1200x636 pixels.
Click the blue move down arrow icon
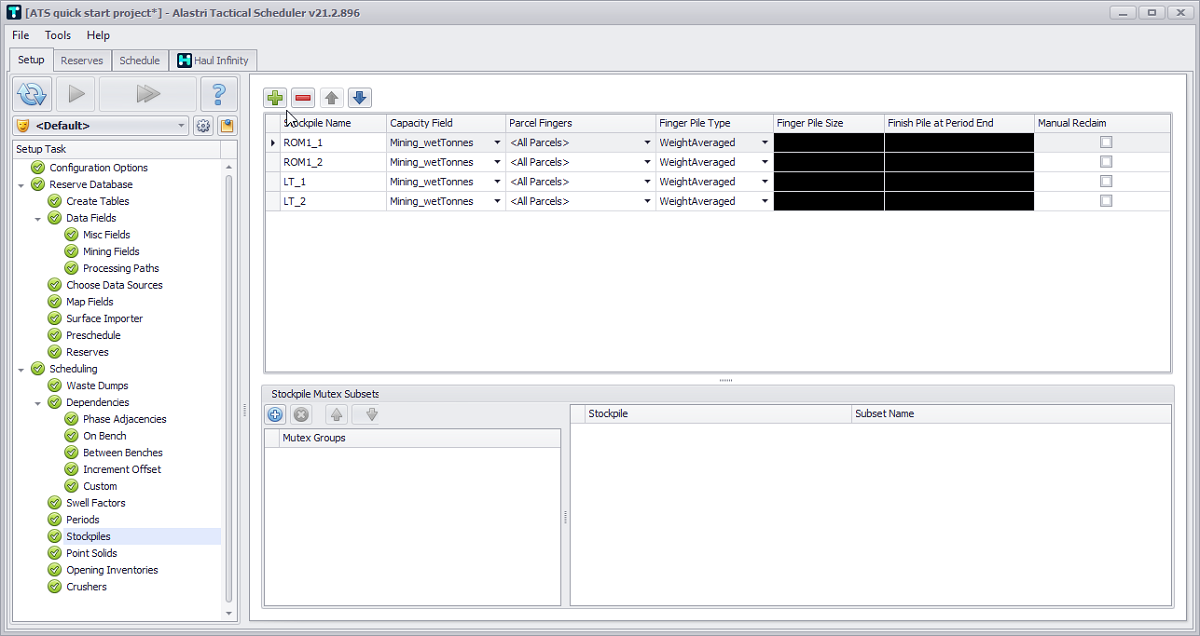coord(360,98)
